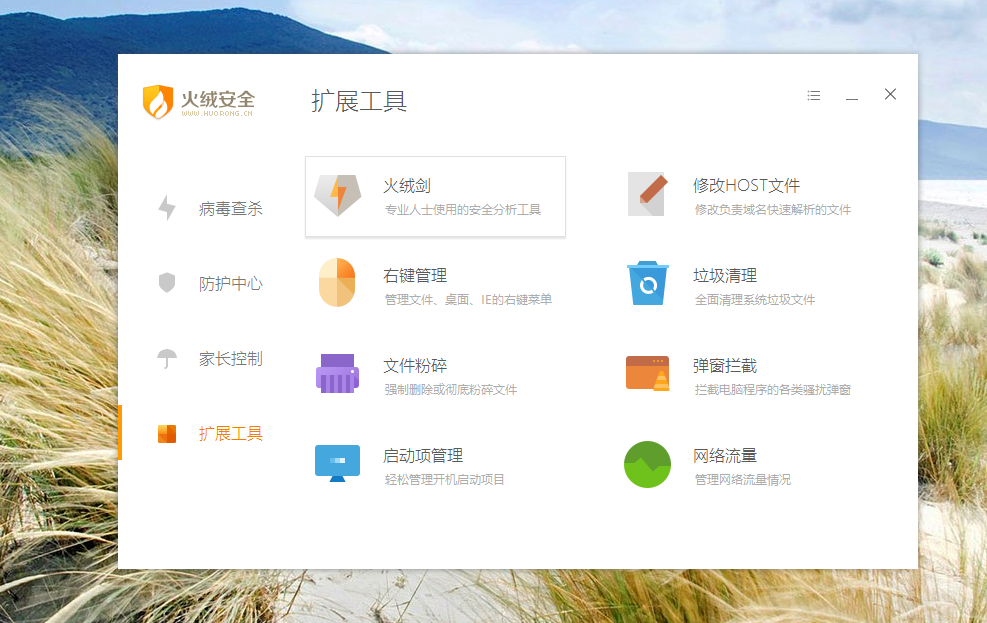987x623 pixels.
Task: Click the 文件粉碎 shredder icon
Action: (x=337, y=373)
